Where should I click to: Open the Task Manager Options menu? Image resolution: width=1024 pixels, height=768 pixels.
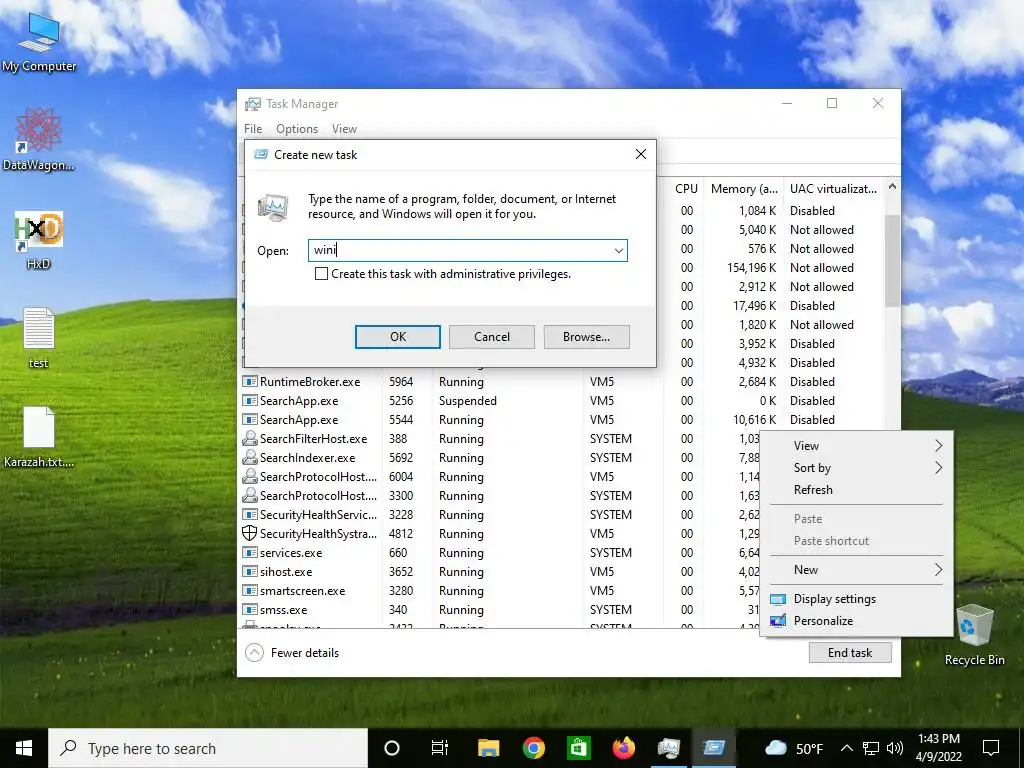point(296,129)
